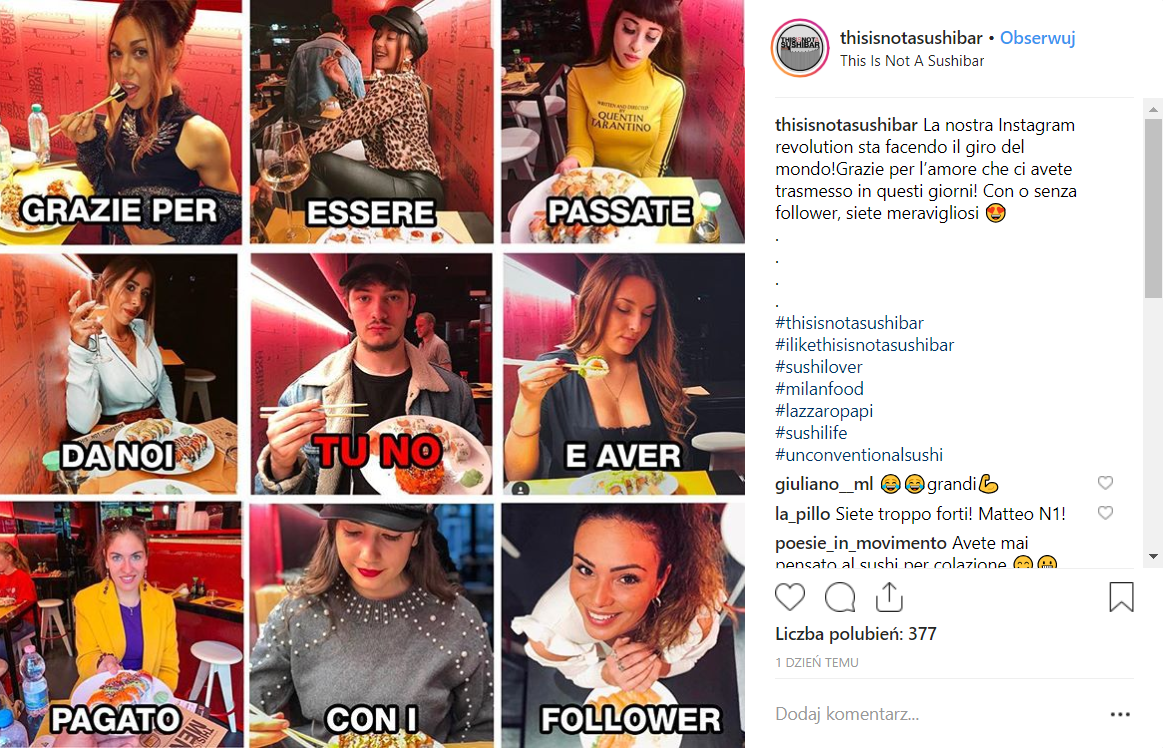Click the scrollbar up arrow in comments

coord(1153,109)
